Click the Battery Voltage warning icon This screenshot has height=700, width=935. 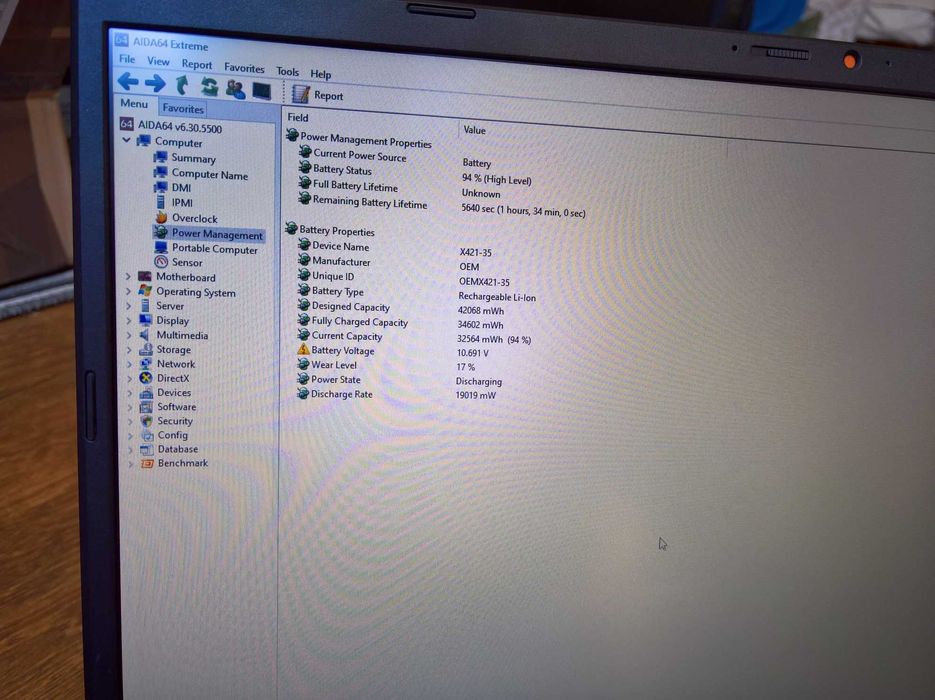(x=303, y=349)
